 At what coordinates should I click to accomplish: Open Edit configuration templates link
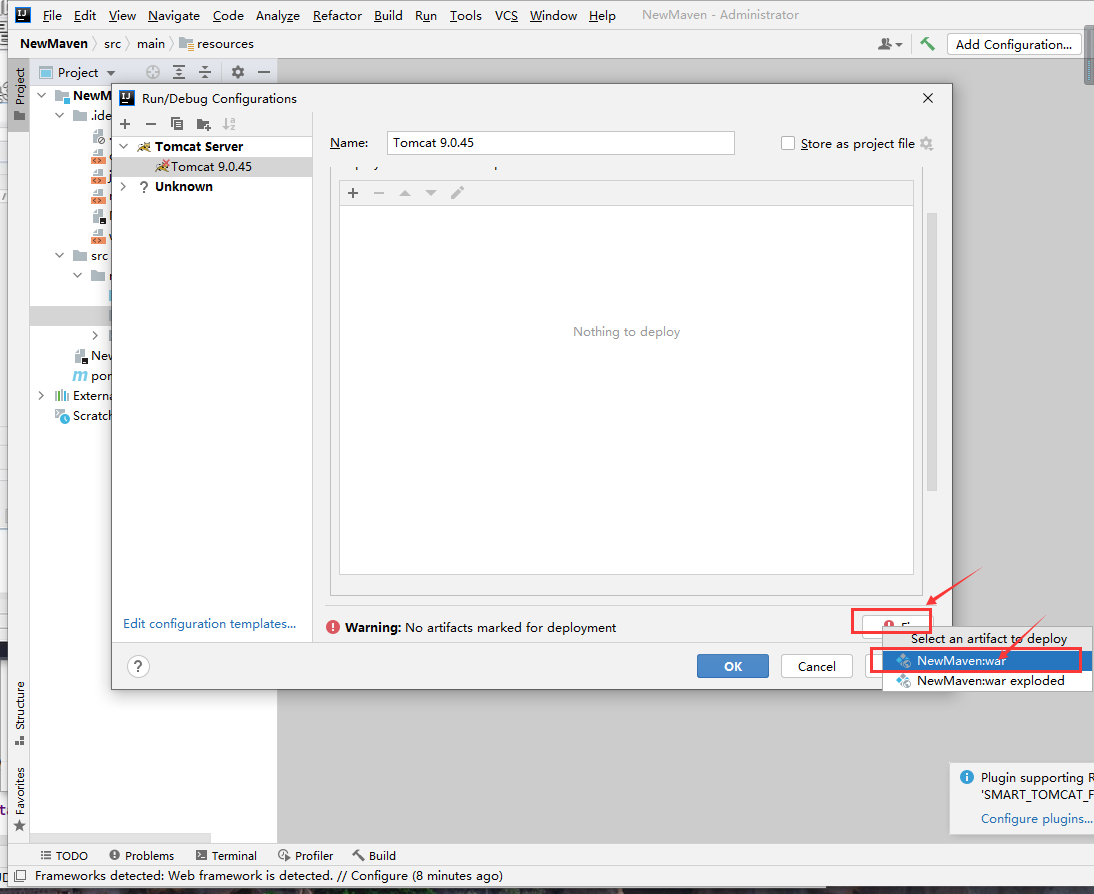point(209,623)
